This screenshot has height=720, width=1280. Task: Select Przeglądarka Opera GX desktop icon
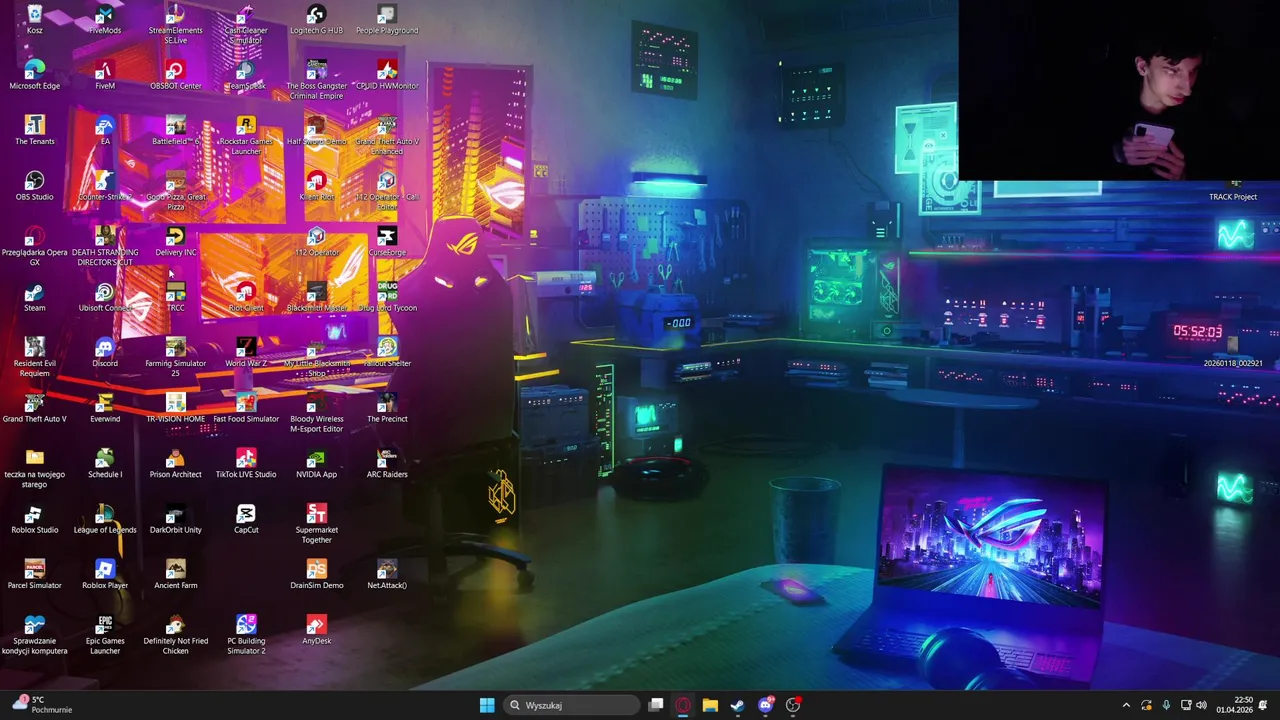click(35, 246)
